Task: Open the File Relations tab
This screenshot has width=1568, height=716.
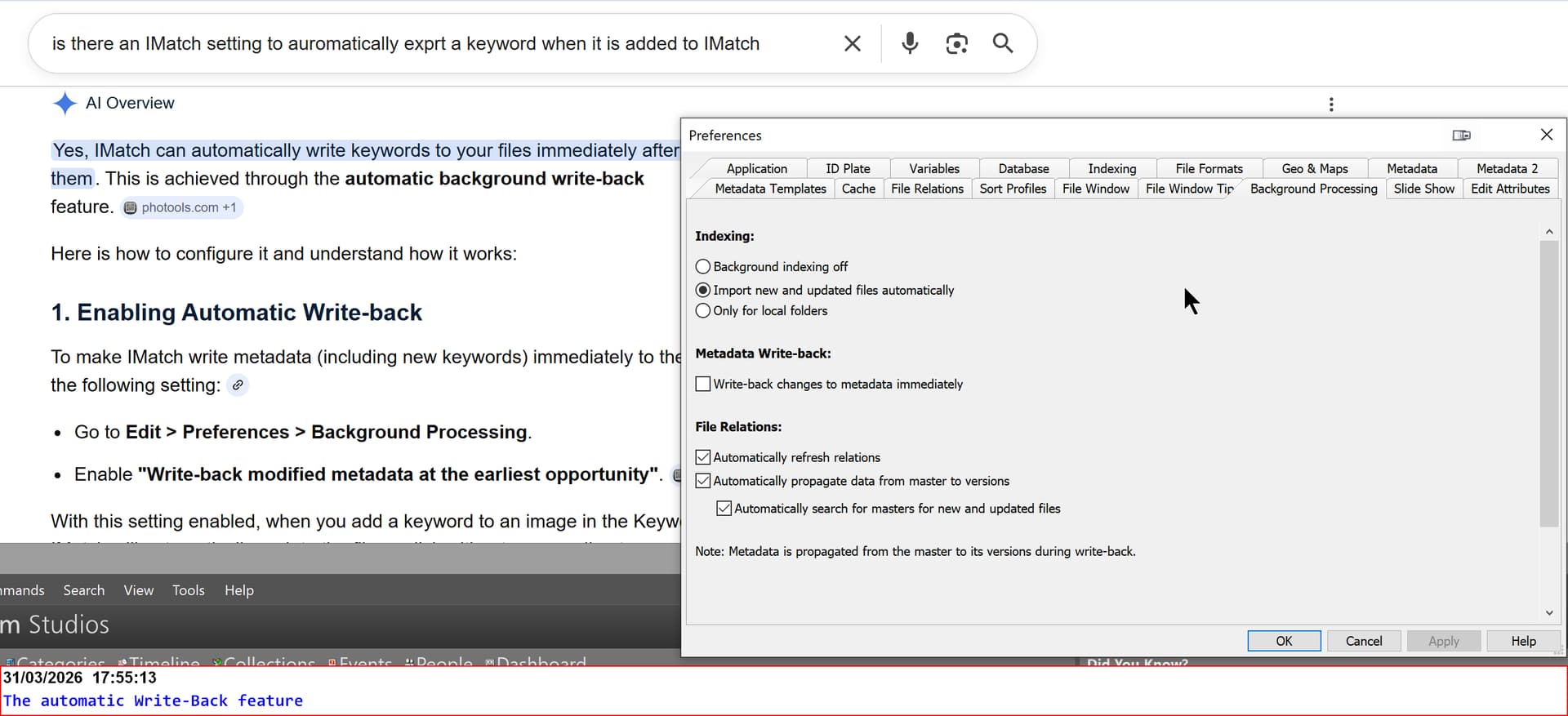Action: [x=927, y=189]
